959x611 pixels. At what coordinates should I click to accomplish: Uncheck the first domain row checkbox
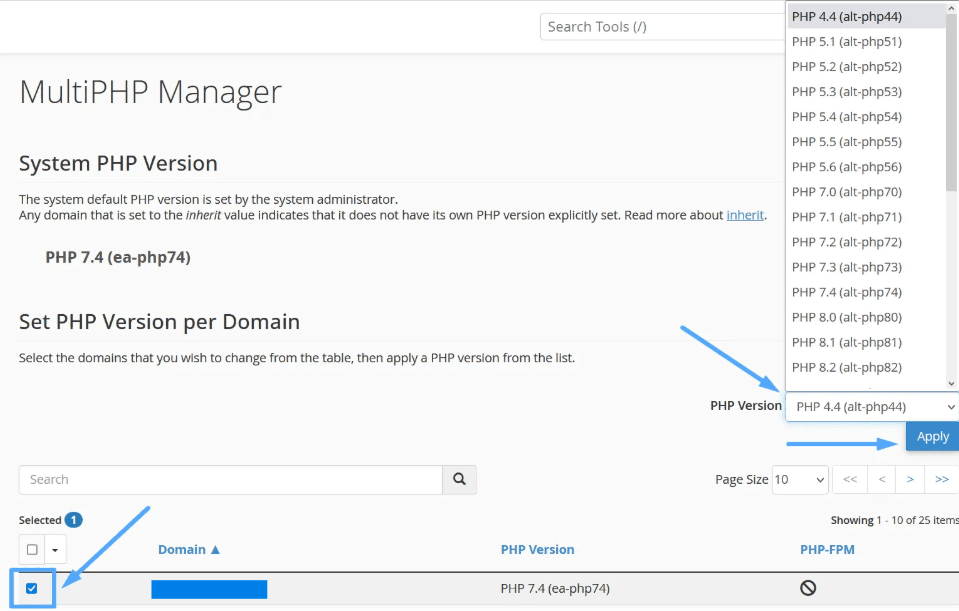32,589
